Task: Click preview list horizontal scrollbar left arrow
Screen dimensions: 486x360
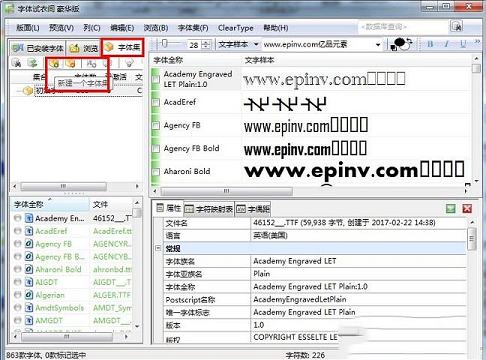Action: 155,191
